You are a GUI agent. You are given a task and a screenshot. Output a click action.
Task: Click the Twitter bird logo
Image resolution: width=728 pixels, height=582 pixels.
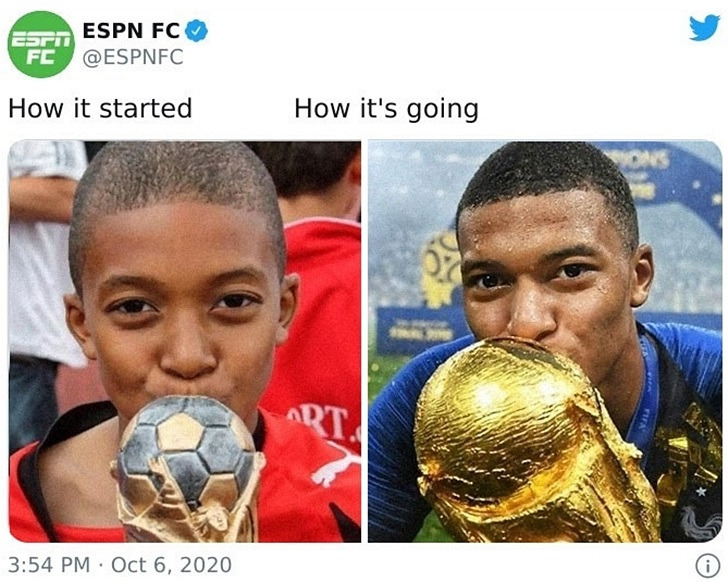tap(705, 29)
